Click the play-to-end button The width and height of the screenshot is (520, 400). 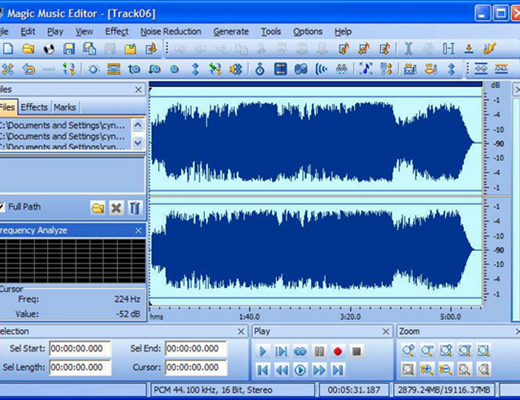coord(281,351)
